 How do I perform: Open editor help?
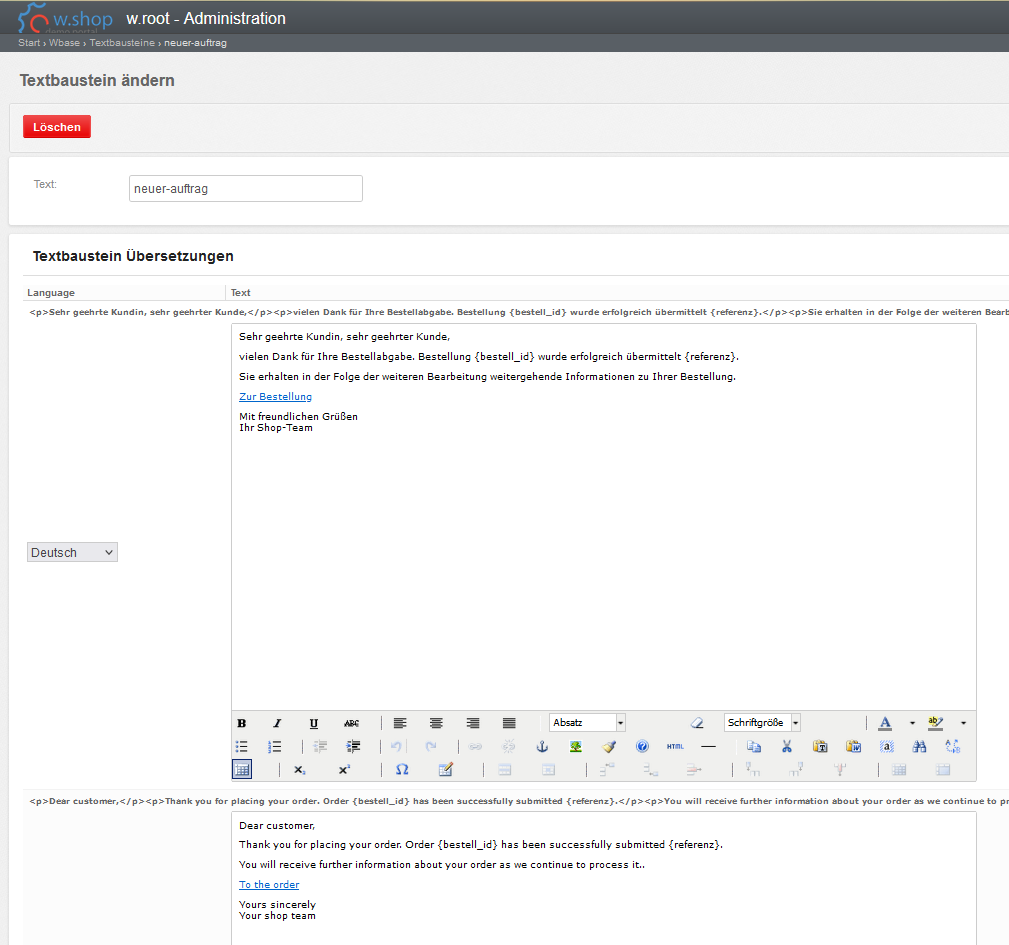point(642,746)
